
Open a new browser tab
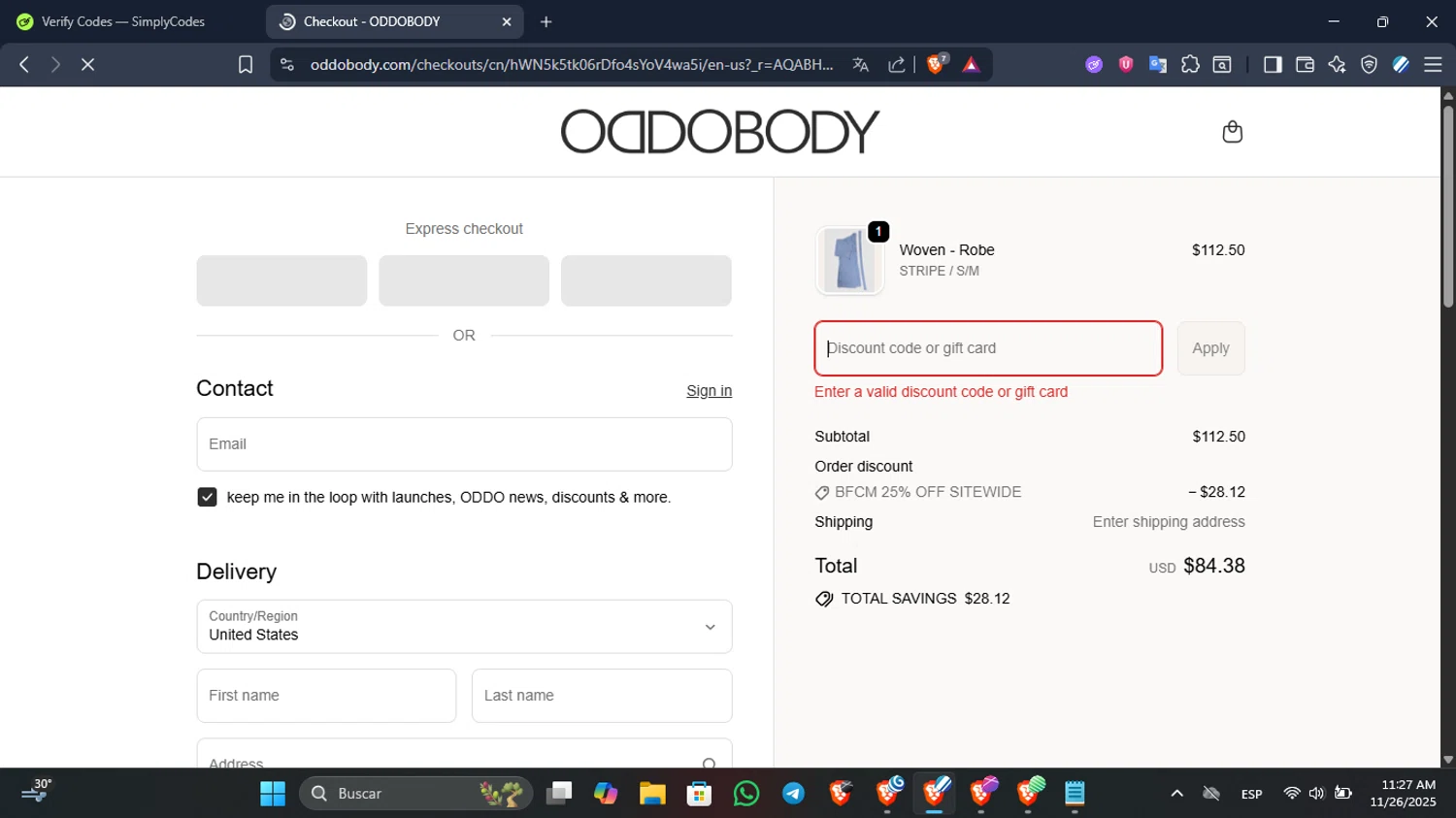[x=546, y=21]
